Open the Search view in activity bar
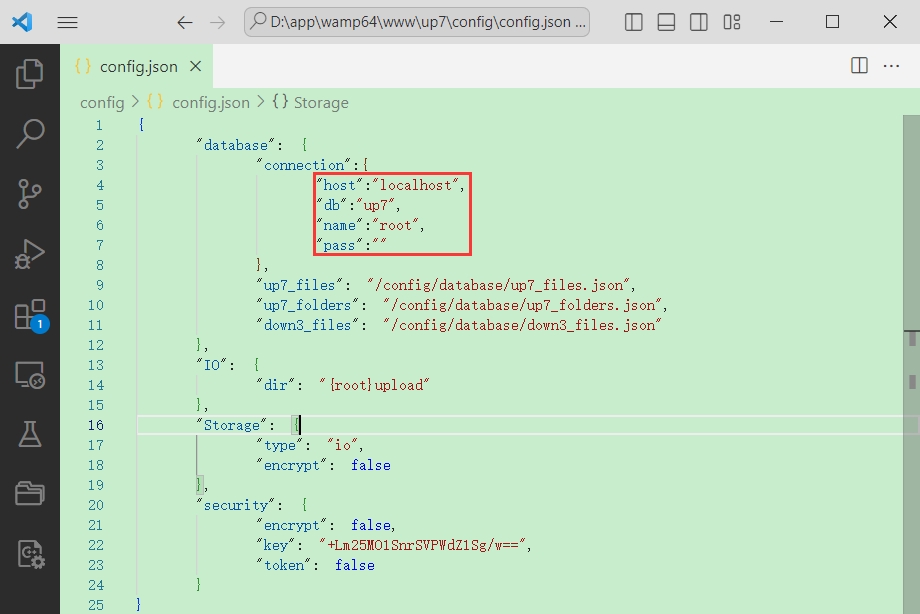Viewport: 920px width, 614px height. (29, 134)
